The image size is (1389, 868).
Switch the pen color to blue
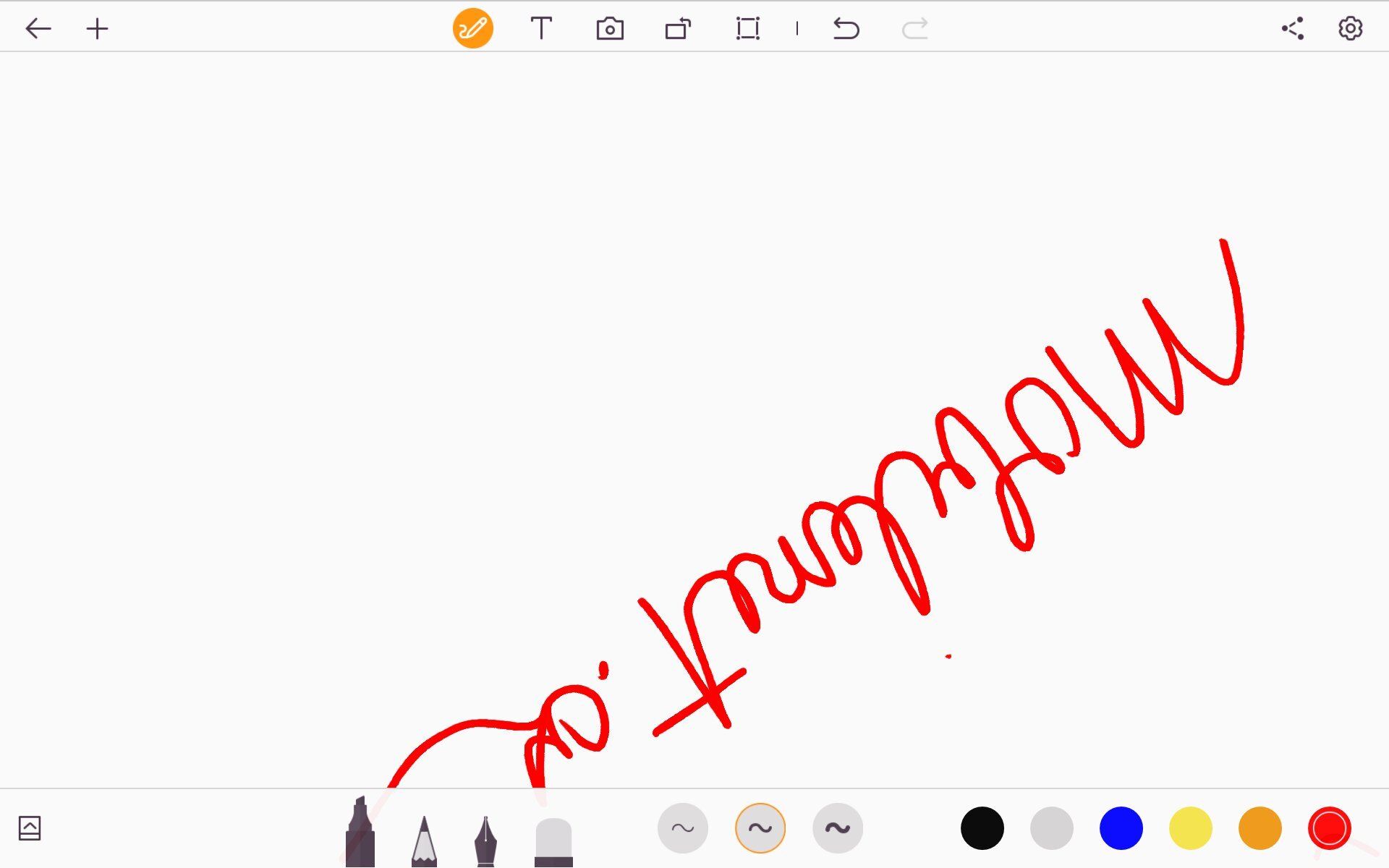(x=1120, y=827)
